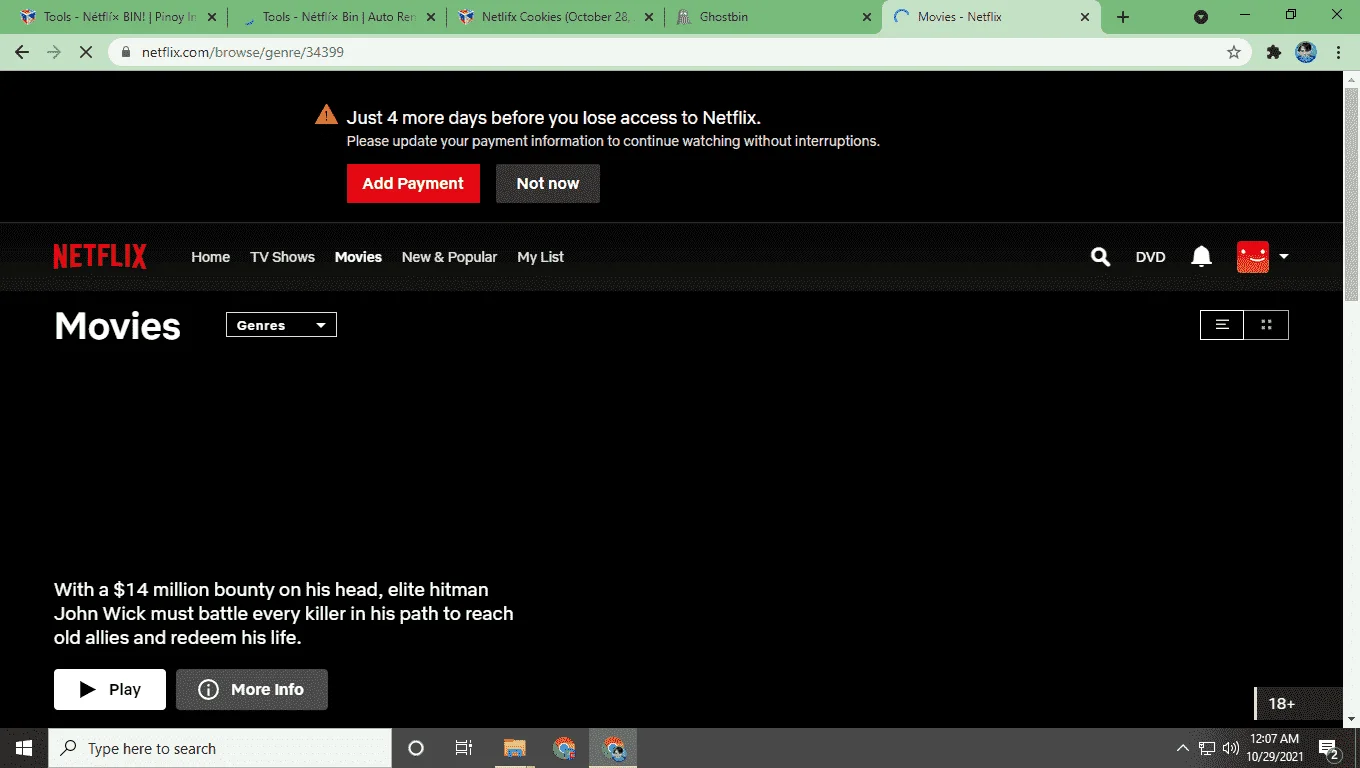The height and width of the screenshot is (768, 1360).
Task: Open the DVD link
Action: (1150, 257)
